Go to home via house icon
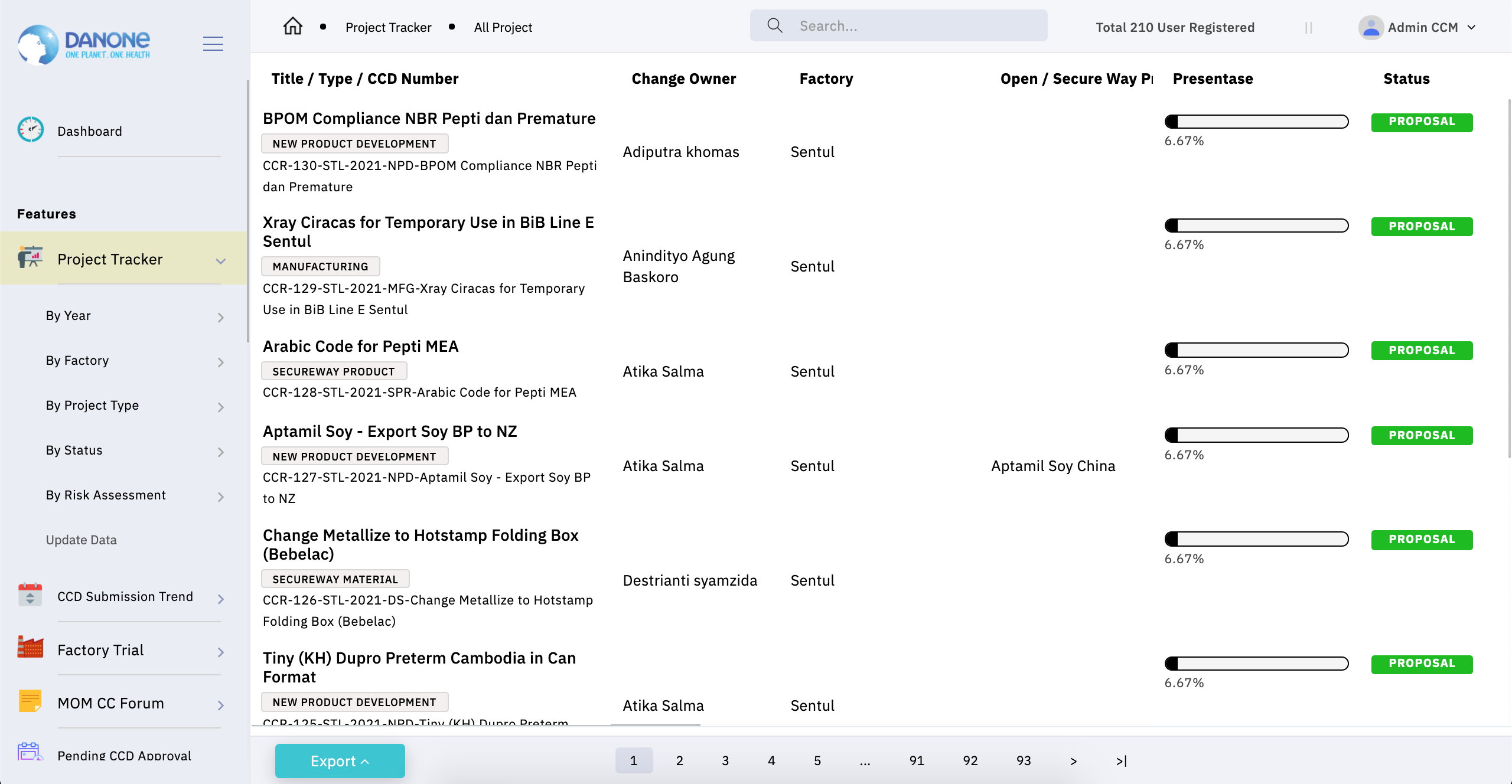Viewport: 1512px width, 784px height. coord(292,27)
